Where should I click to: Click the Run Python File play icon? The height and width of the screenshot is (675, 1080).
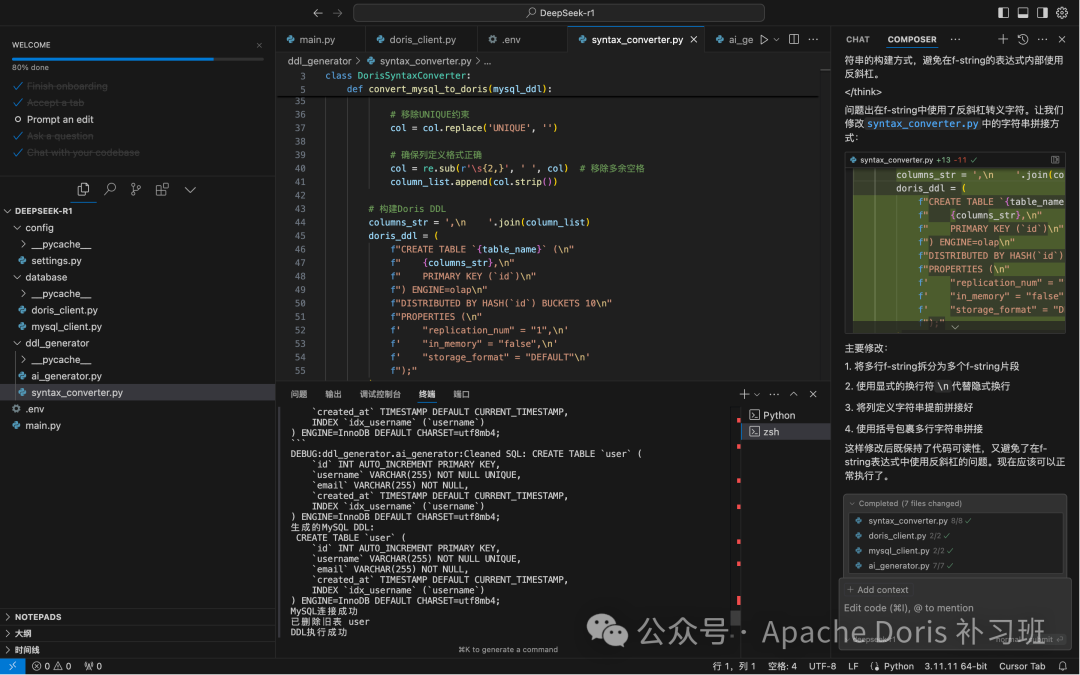[x=764, y=40]
